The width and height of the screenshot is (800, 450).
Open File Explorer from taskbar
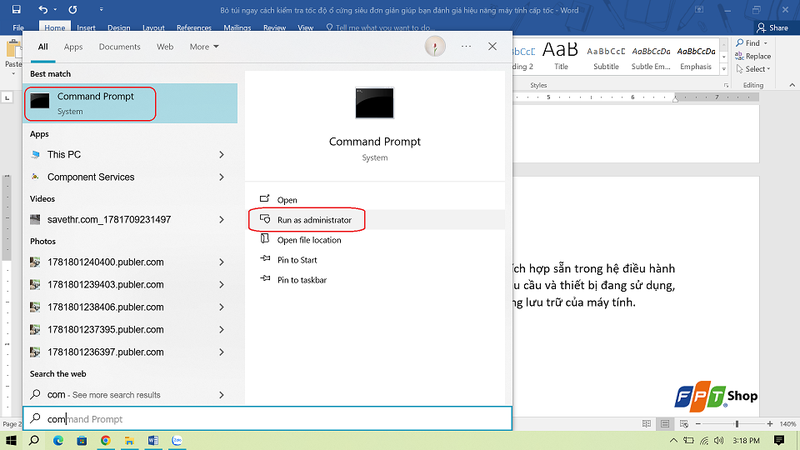pyautogui.click(x=129, y=440)
